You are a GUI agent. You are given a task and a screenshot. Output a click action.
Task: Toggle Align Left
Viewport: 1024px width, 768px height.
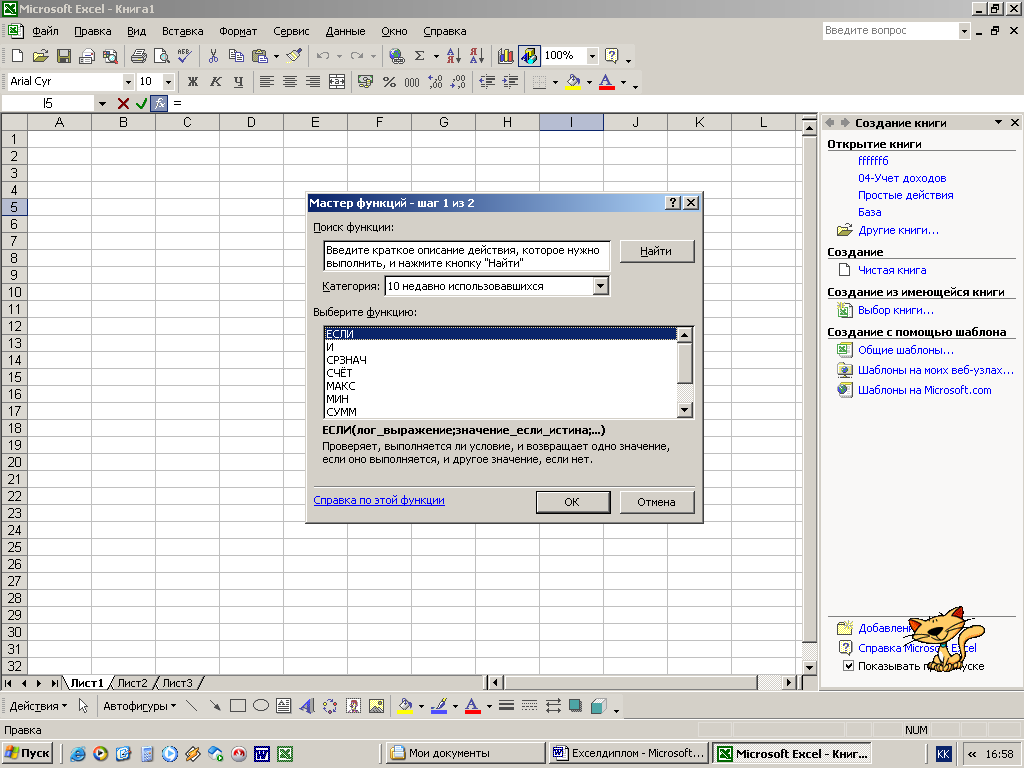[266, 82]
